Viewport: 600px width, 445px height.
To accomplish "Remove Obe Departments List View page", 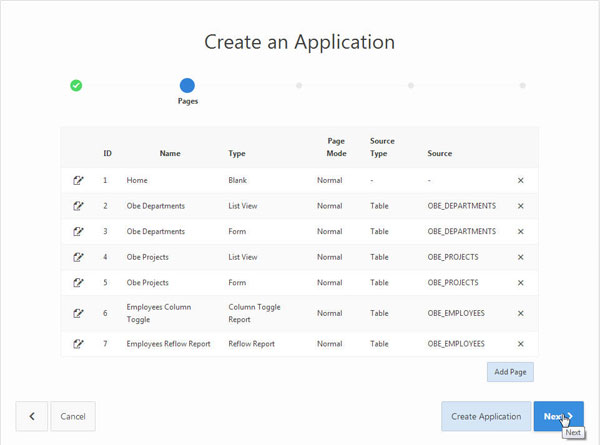I will click(520, 206).
